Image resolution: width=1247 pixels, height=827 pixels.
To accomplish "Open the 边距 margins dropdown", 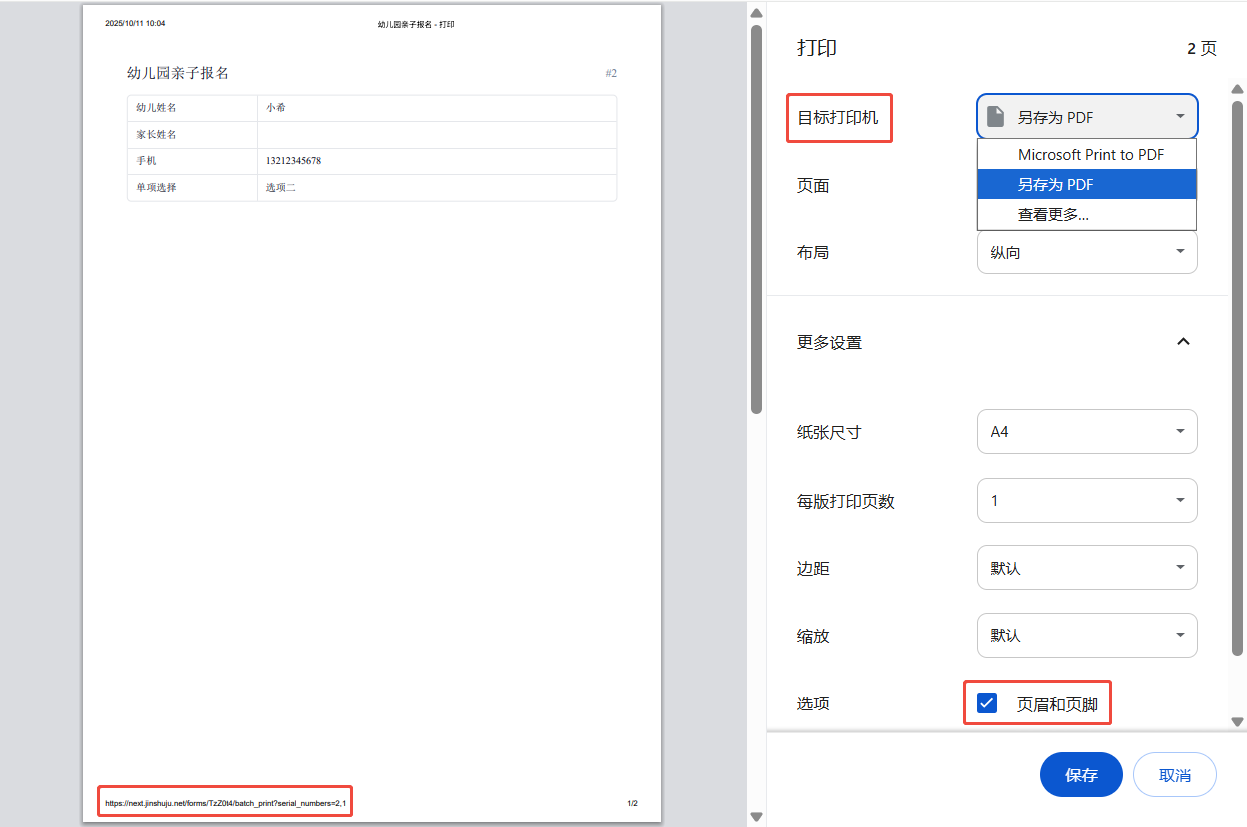I will point(1086,568).
